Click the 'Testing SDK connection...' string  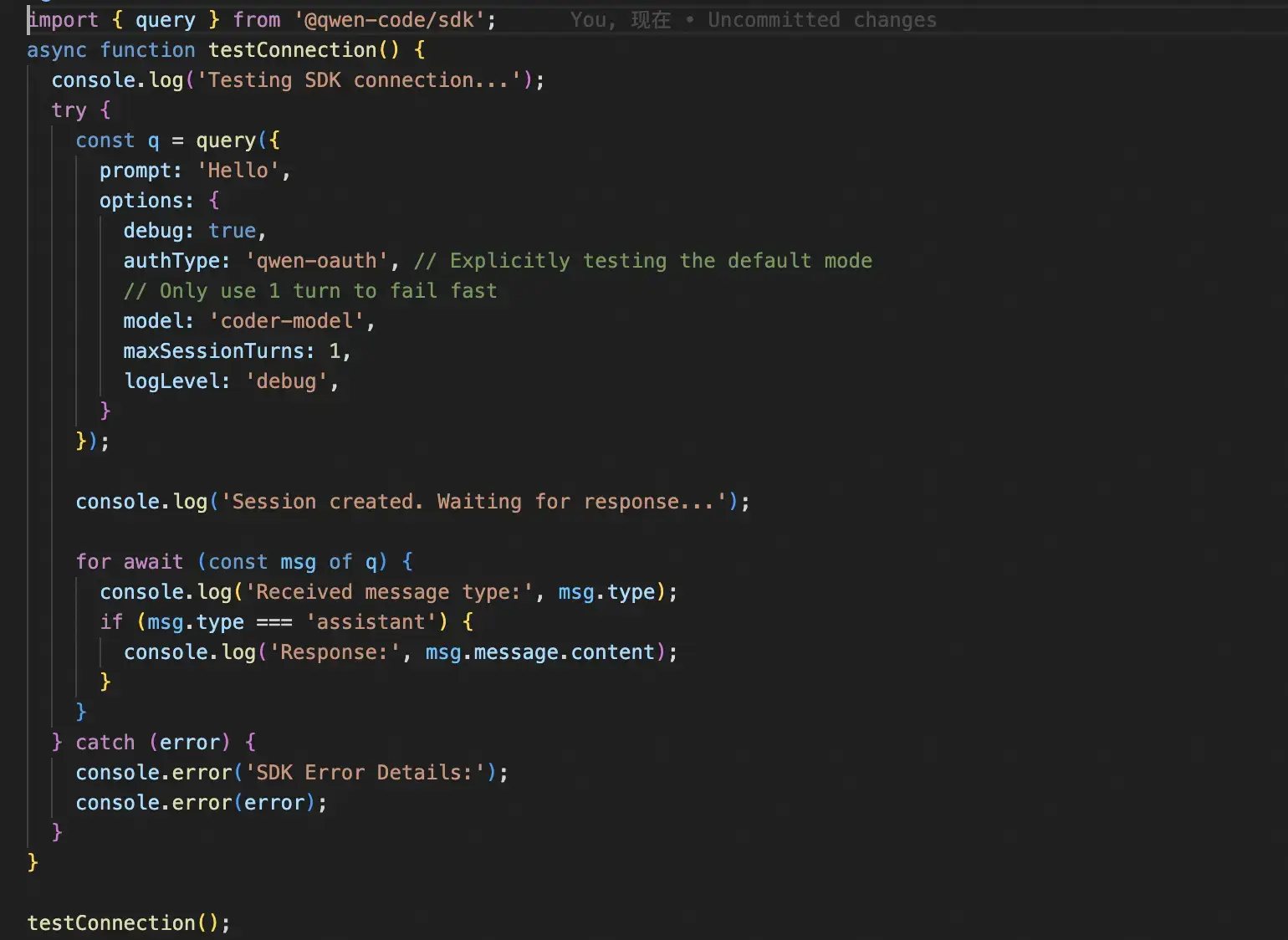pos(359,80)
